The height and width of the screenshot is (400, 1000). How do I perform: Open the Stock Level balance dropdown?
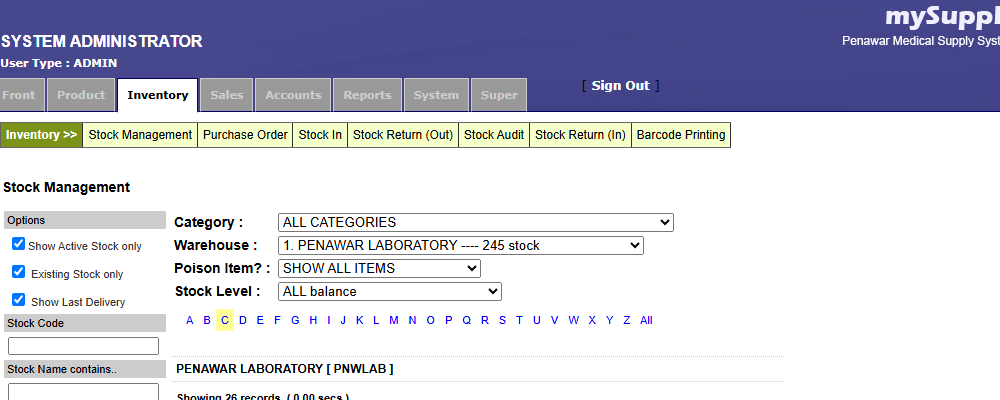(389, 291)
